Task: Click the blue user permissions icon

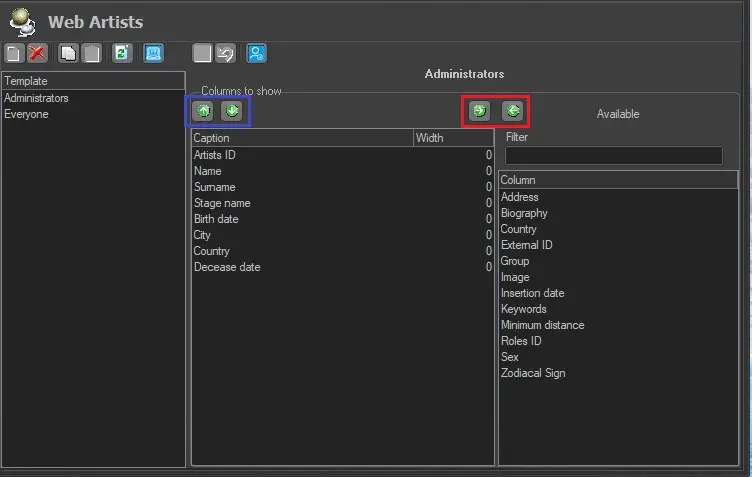Action: 256,54
